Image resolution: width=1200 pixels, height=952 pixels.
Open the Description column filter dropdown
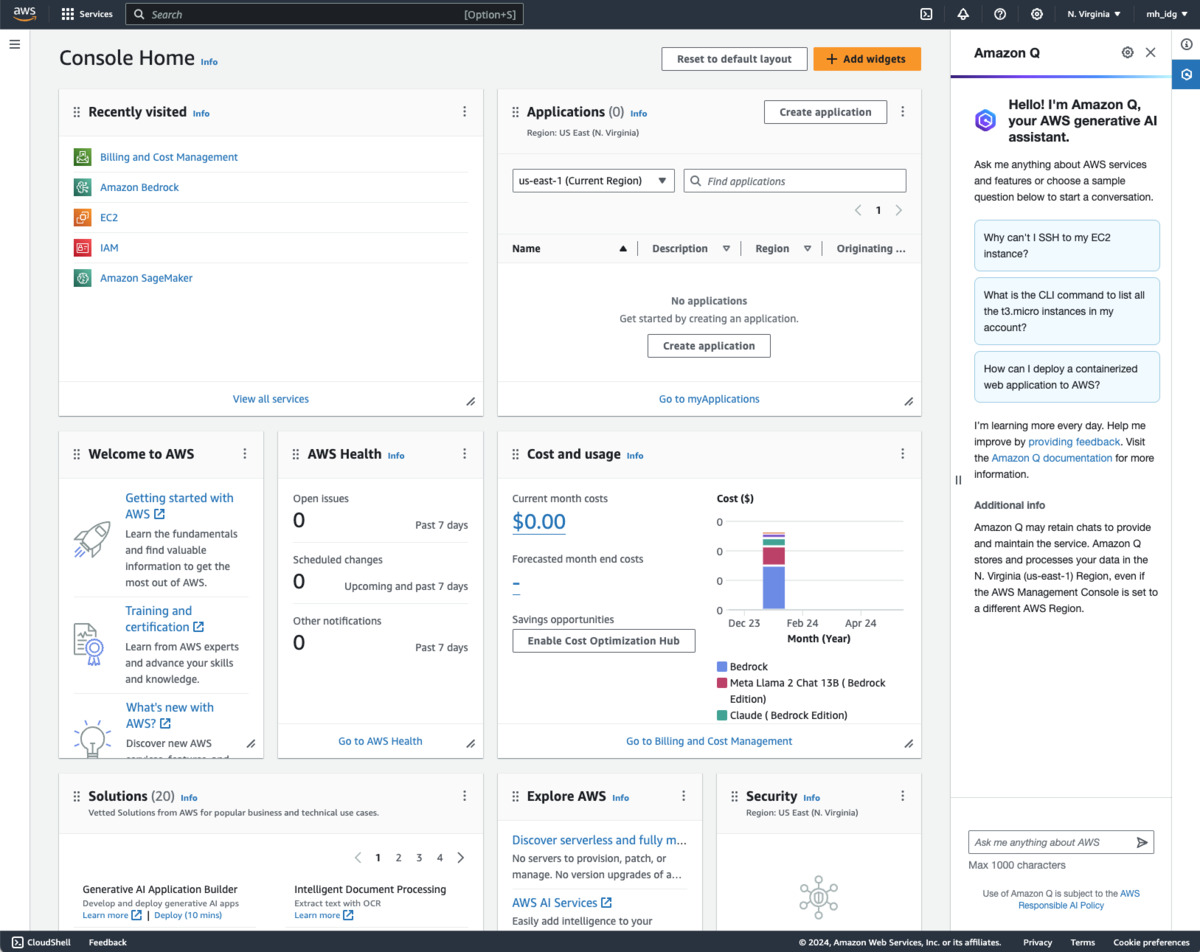(x=727, y=247)
